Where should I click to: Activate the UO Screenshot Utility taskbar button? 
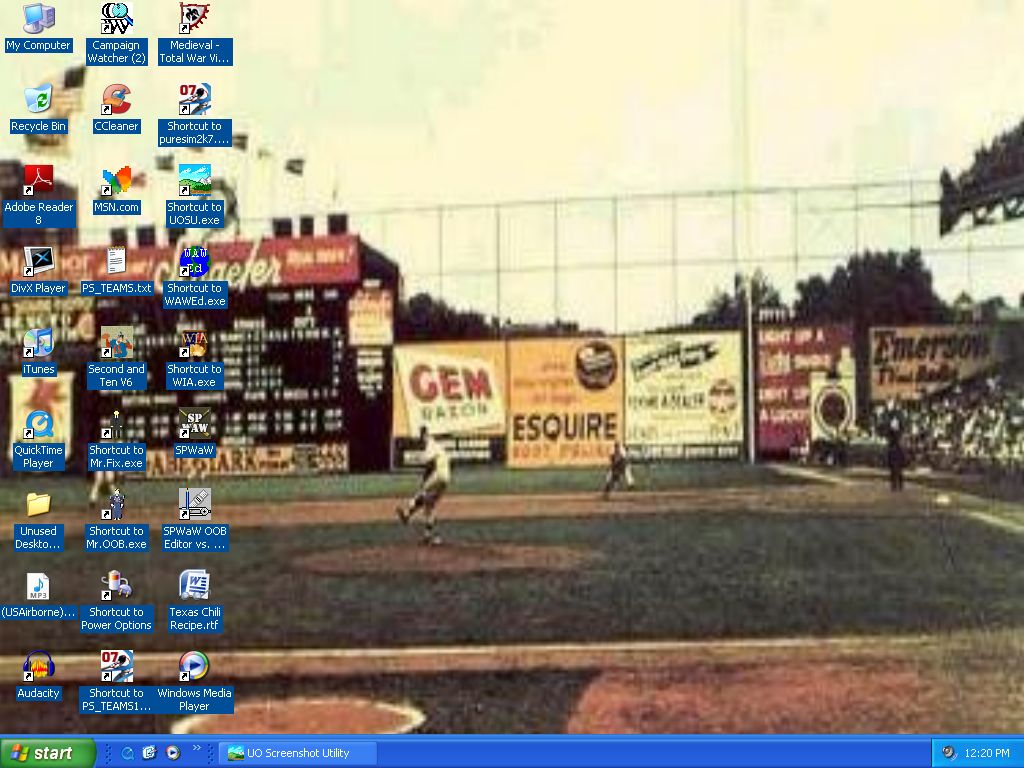point(298,753)
